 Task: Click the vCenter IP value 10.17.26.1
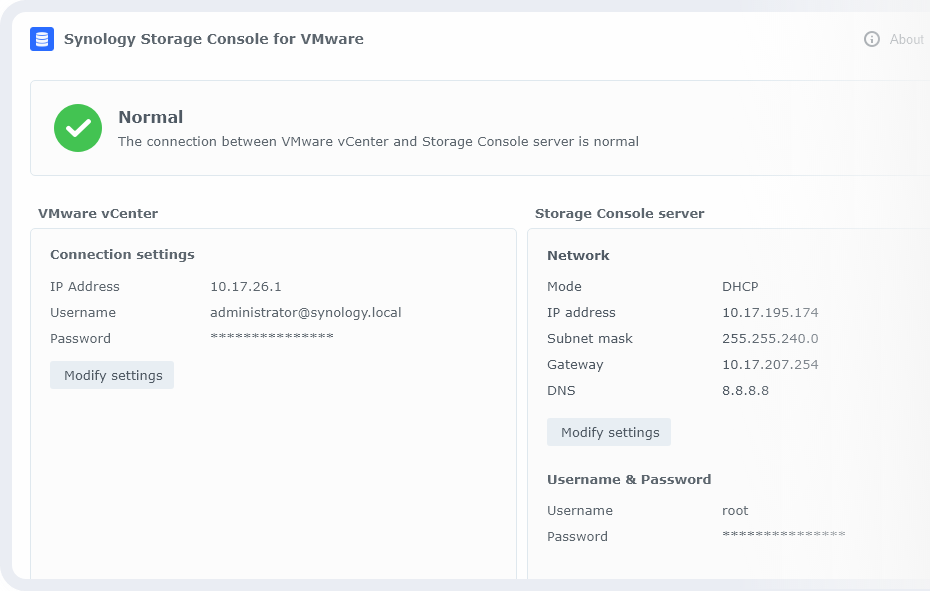pos(246,287)
